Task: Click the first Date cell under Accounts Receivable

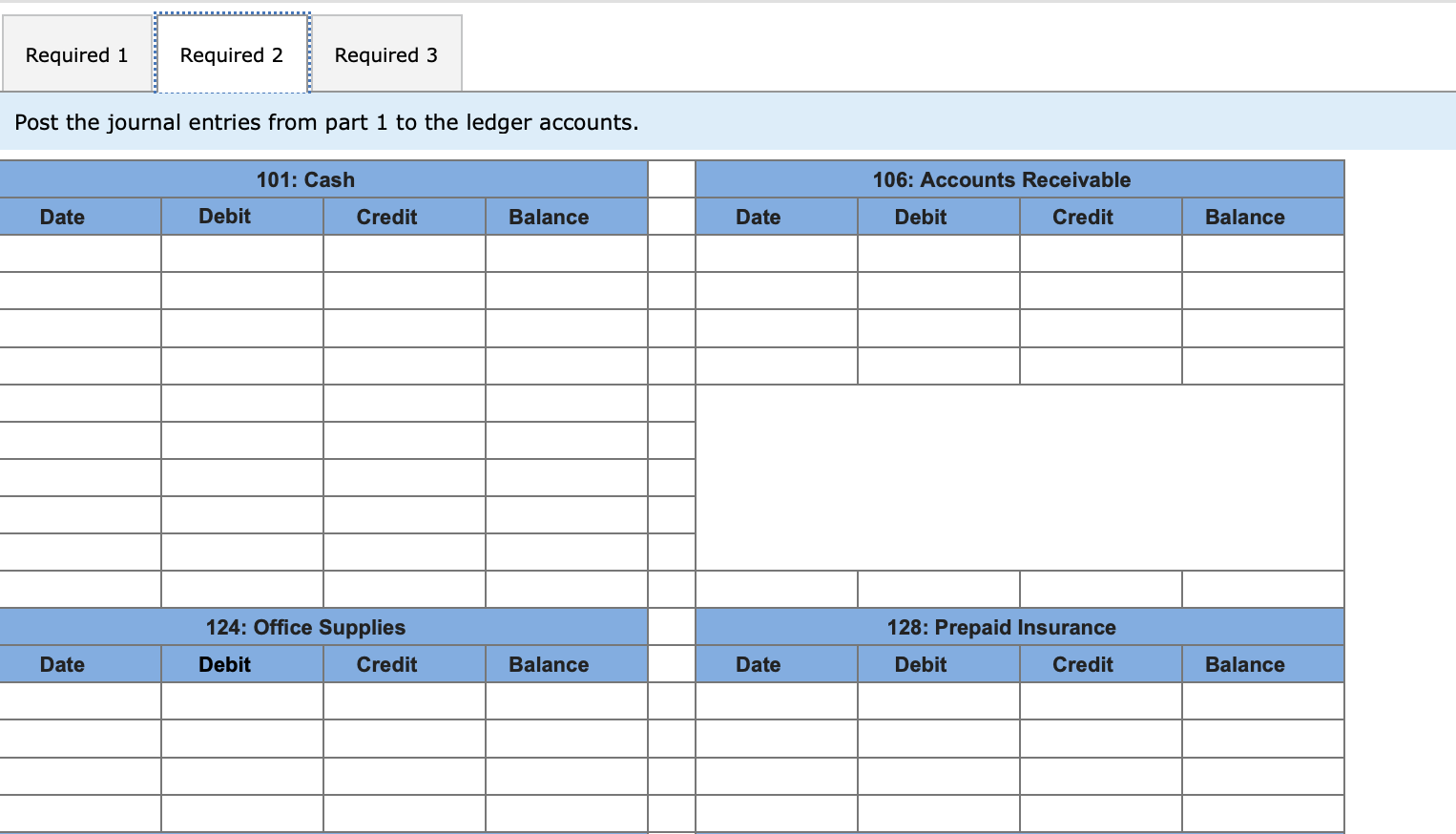Action: tap(776, 253)
